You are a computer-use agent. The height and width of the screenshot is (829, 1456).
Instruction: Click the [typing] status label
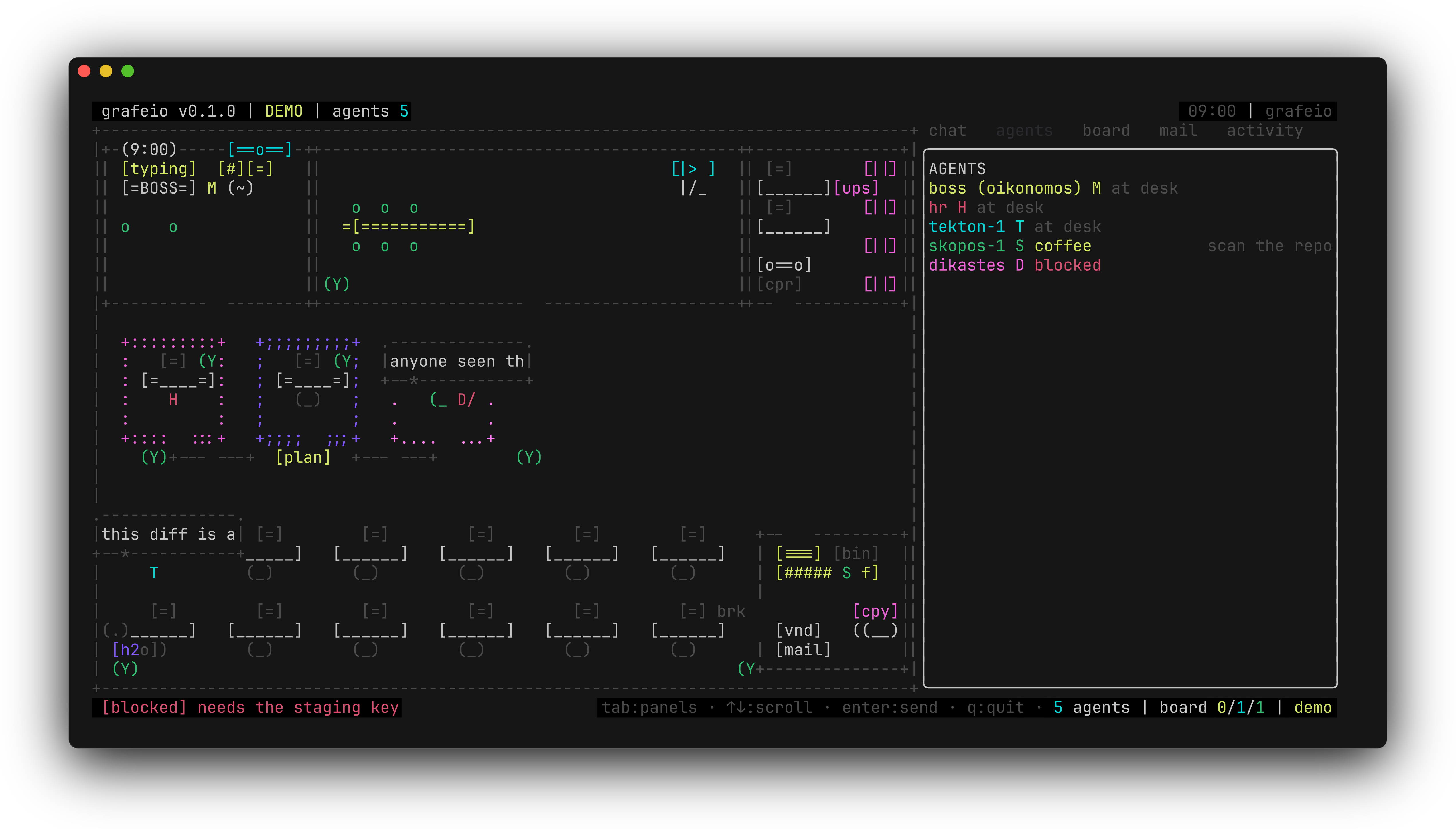pyautogui.click(x=159, y=169)
